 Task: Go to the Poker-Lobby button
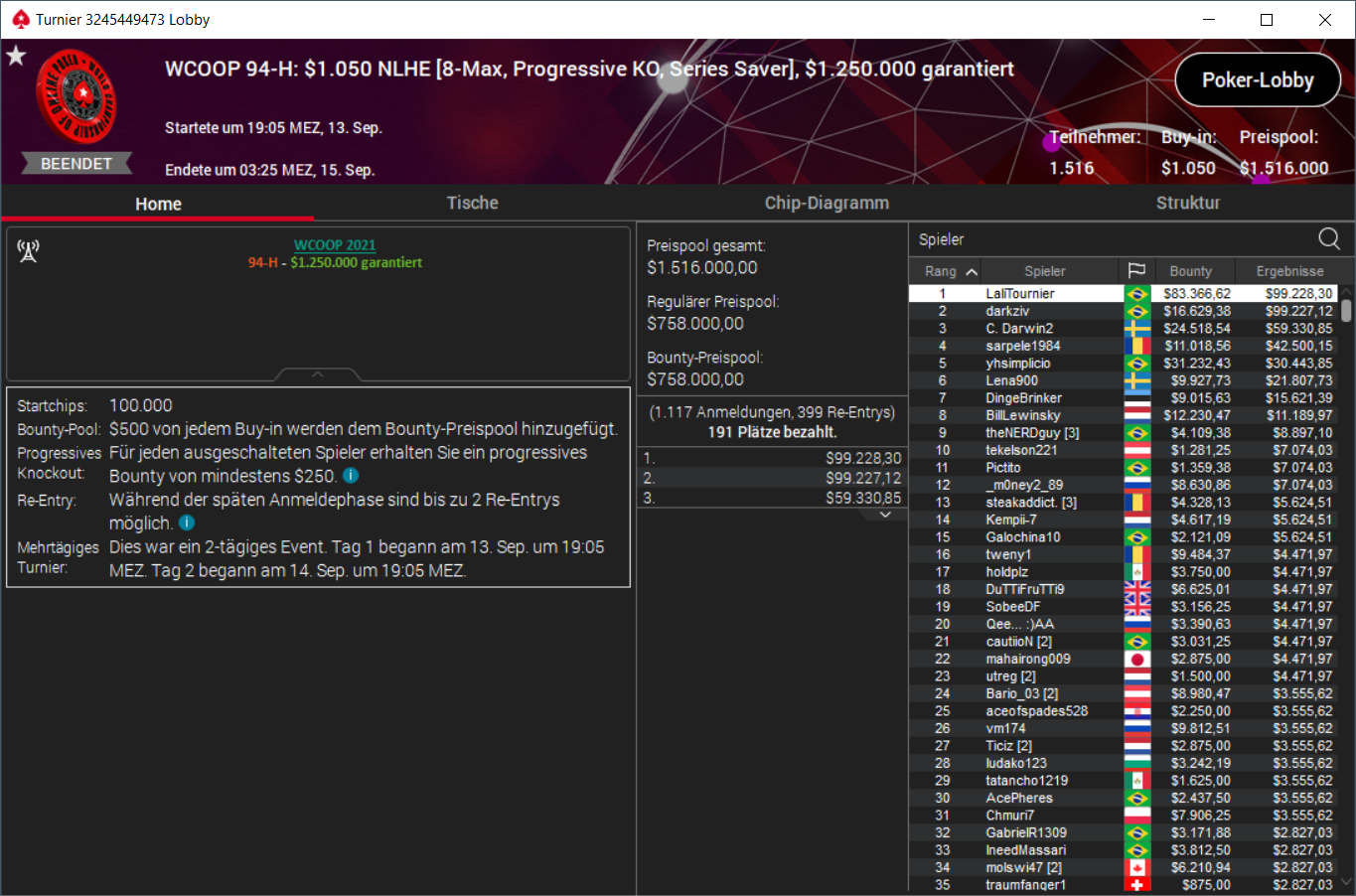coord(1258,80)
